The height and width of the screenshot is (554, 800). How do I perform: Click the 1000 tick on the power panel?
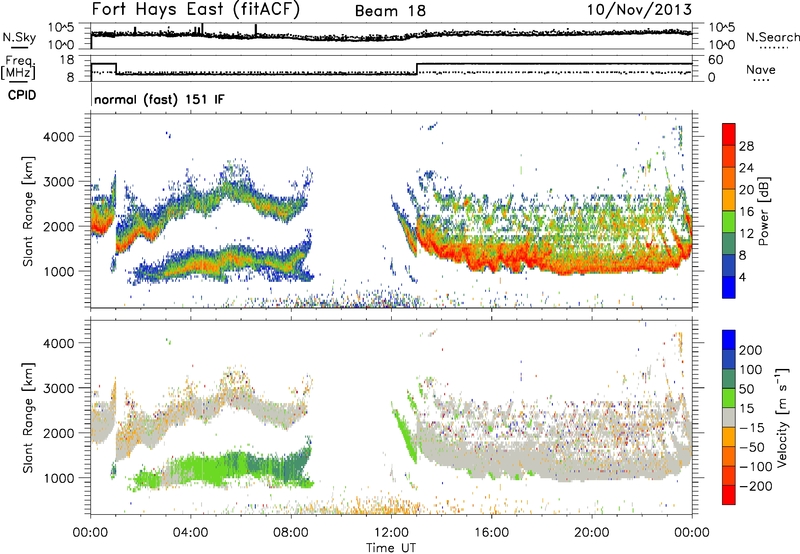(58, 271)
